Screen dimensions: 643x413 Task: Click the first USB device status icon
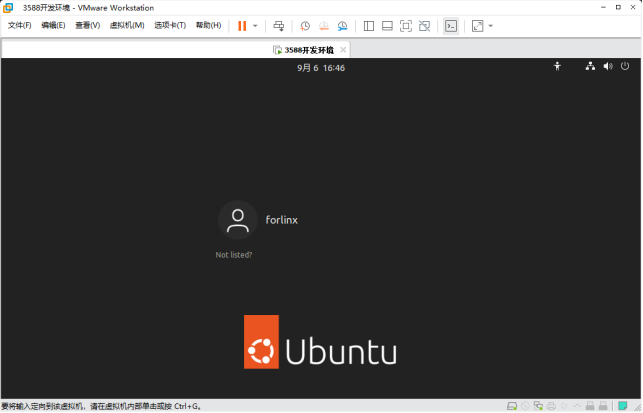click(590, 406)
